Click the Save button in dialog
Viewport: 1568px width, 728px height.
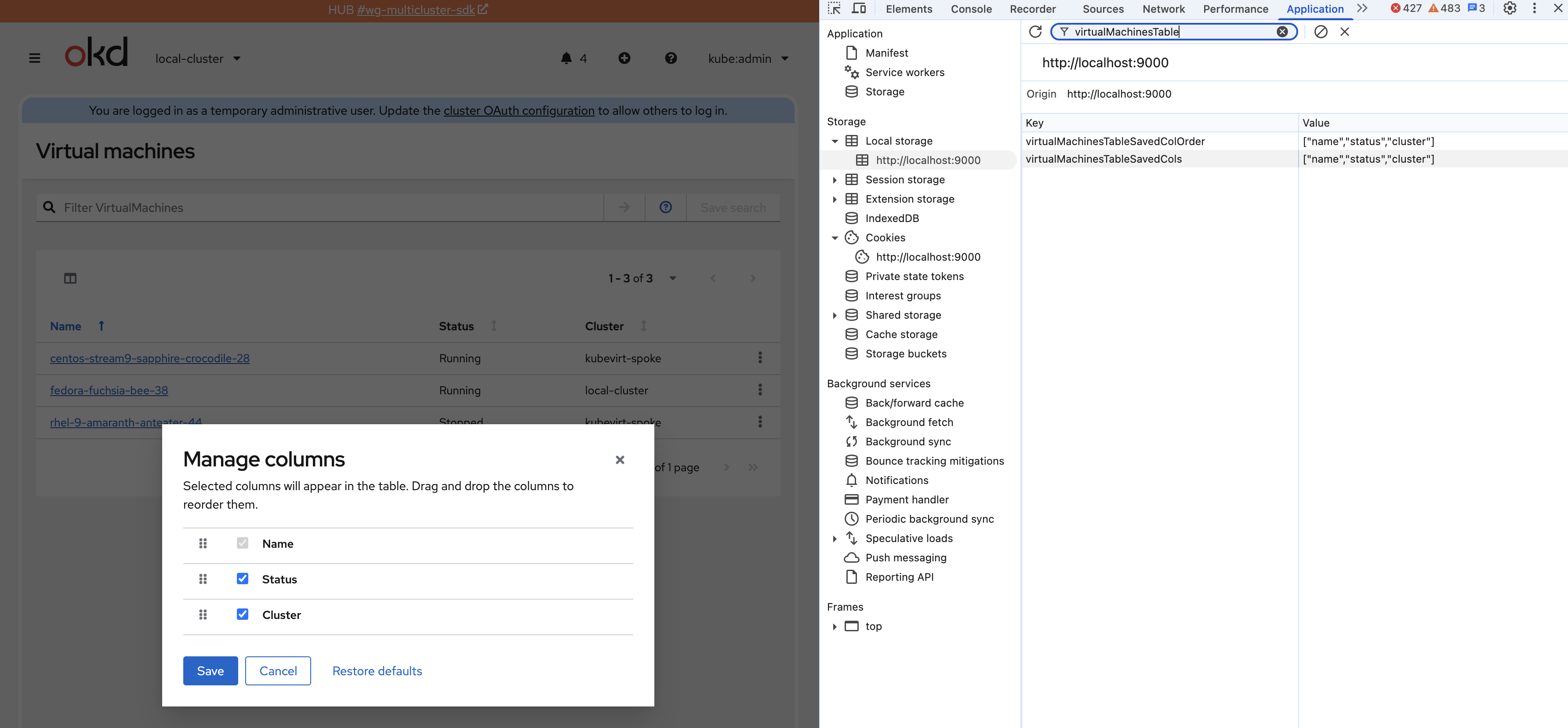(210, 670)
